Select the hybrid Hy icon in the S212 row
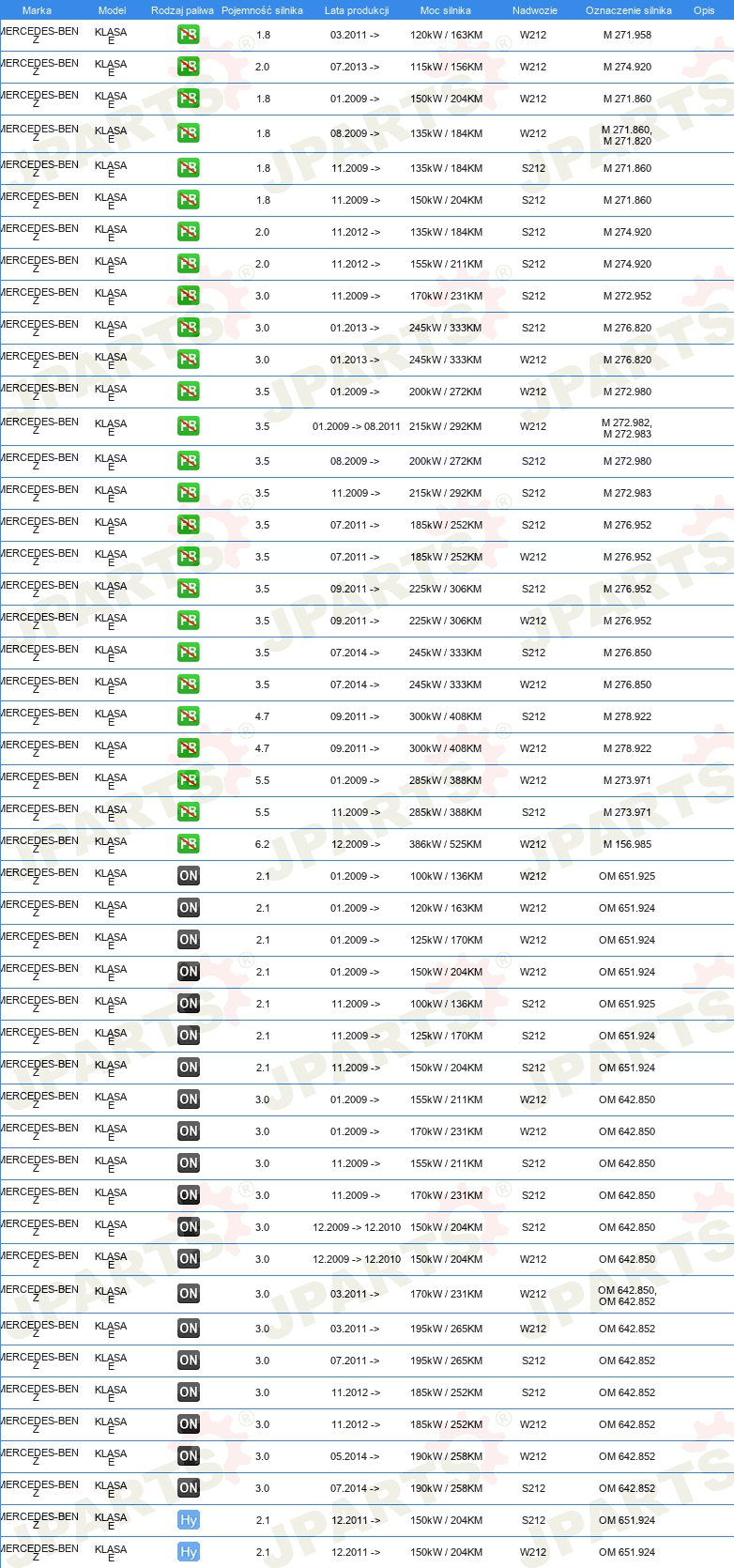The width and height of the screenshot is (734, 1568). click(x=189, y=1520)
